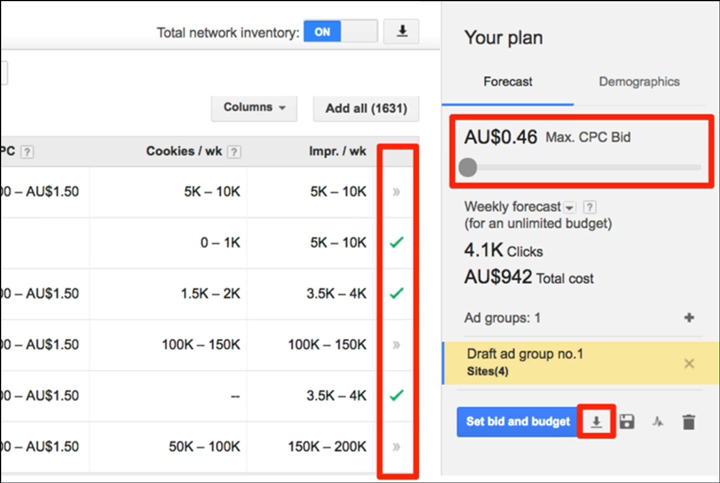Delete the plan with the trash icon
This screenshot has height=483, width=720.
pos(688,422)
